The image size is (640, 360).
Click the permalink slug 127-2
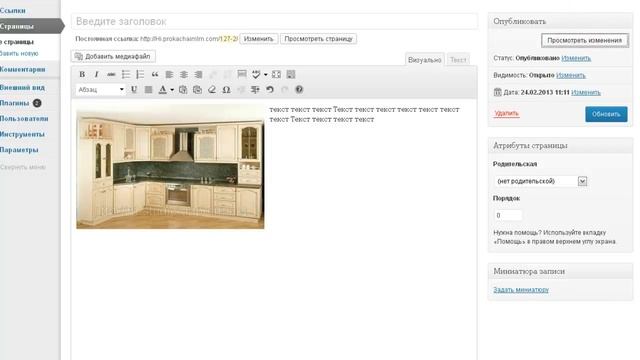(227, 39)
